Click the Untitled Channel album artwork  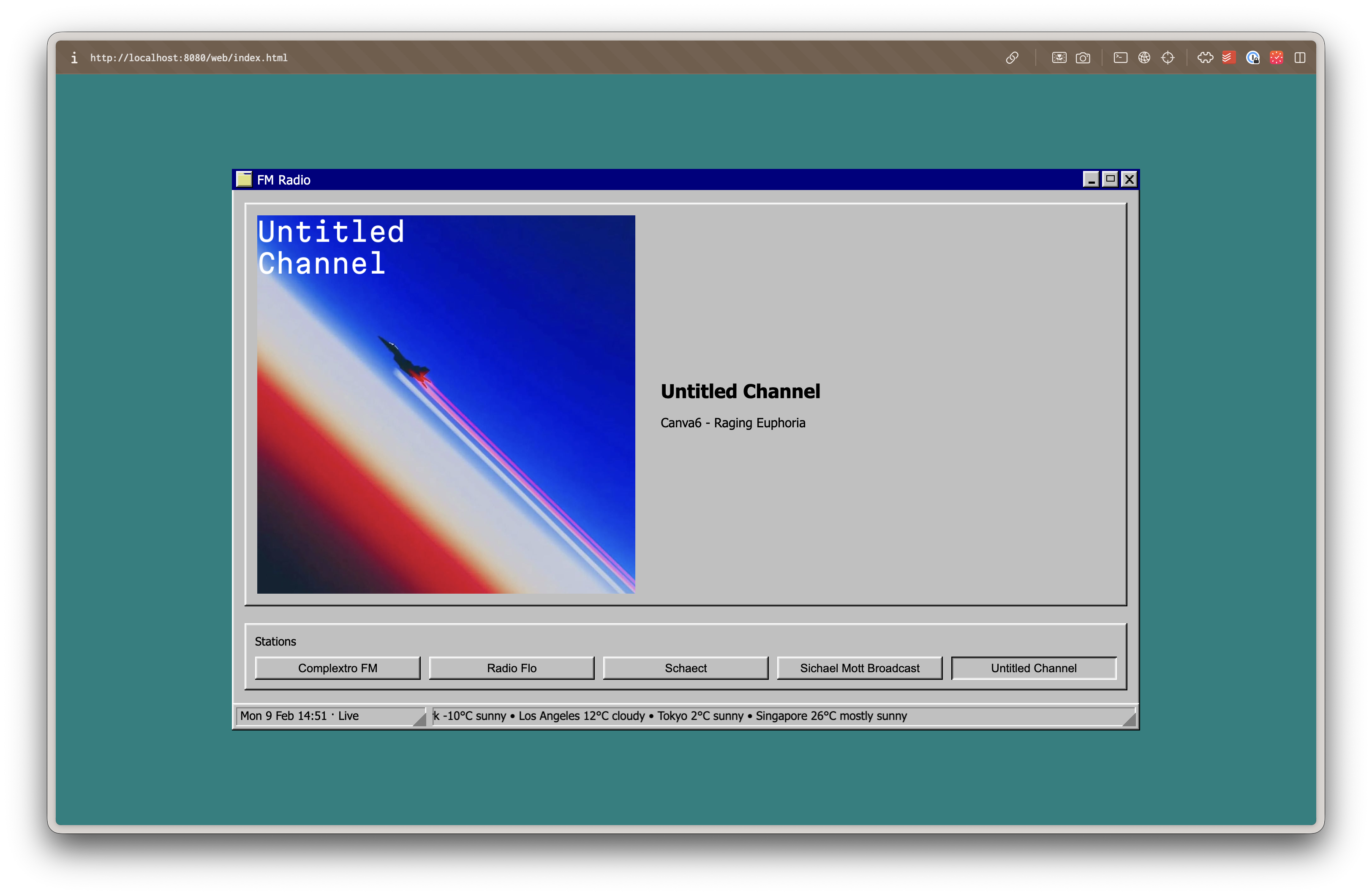tap(446, 404)
